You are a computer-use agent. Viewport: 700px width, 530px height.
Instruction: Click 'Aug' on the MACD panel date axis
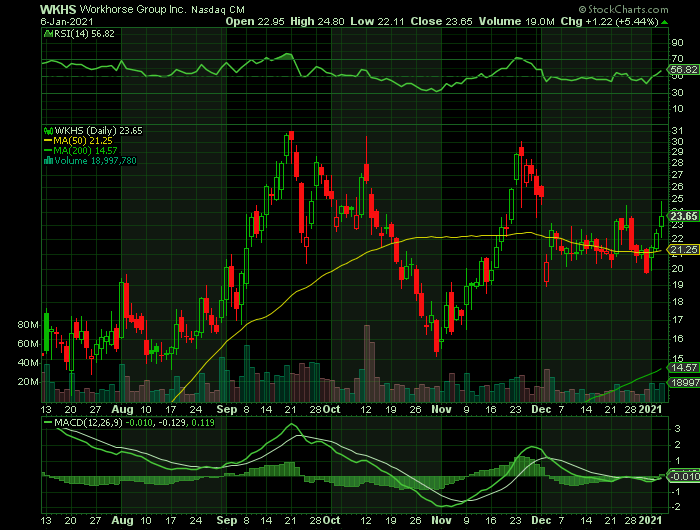(122, 521)
